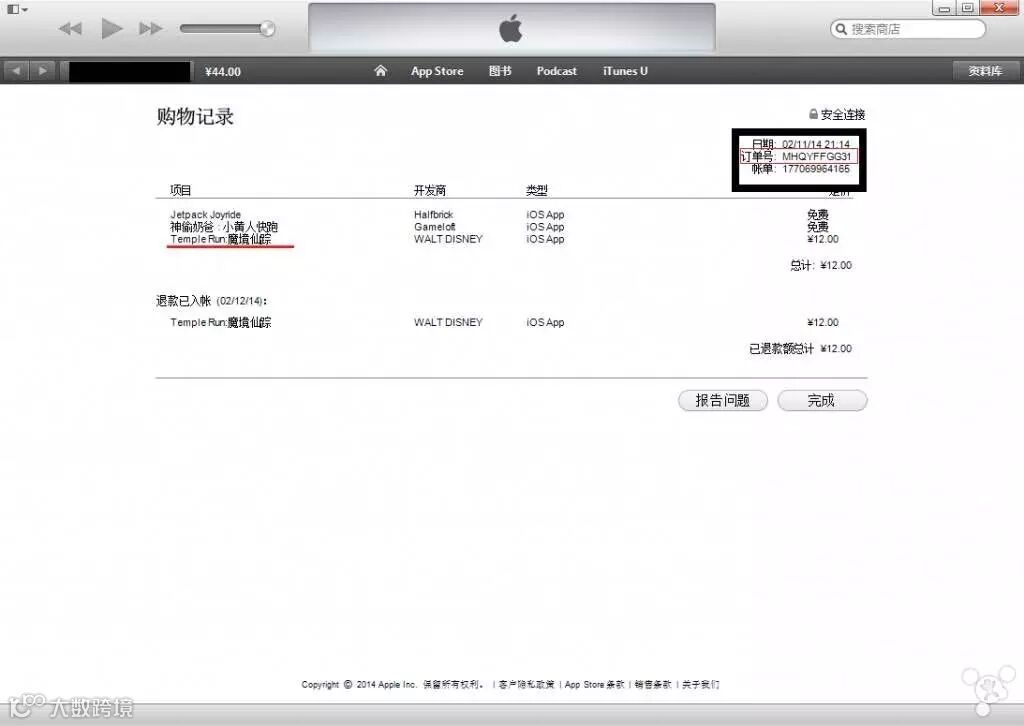Open the 图书 books tab
Viewport: 1024px width, 726px height.
[500, 71]
